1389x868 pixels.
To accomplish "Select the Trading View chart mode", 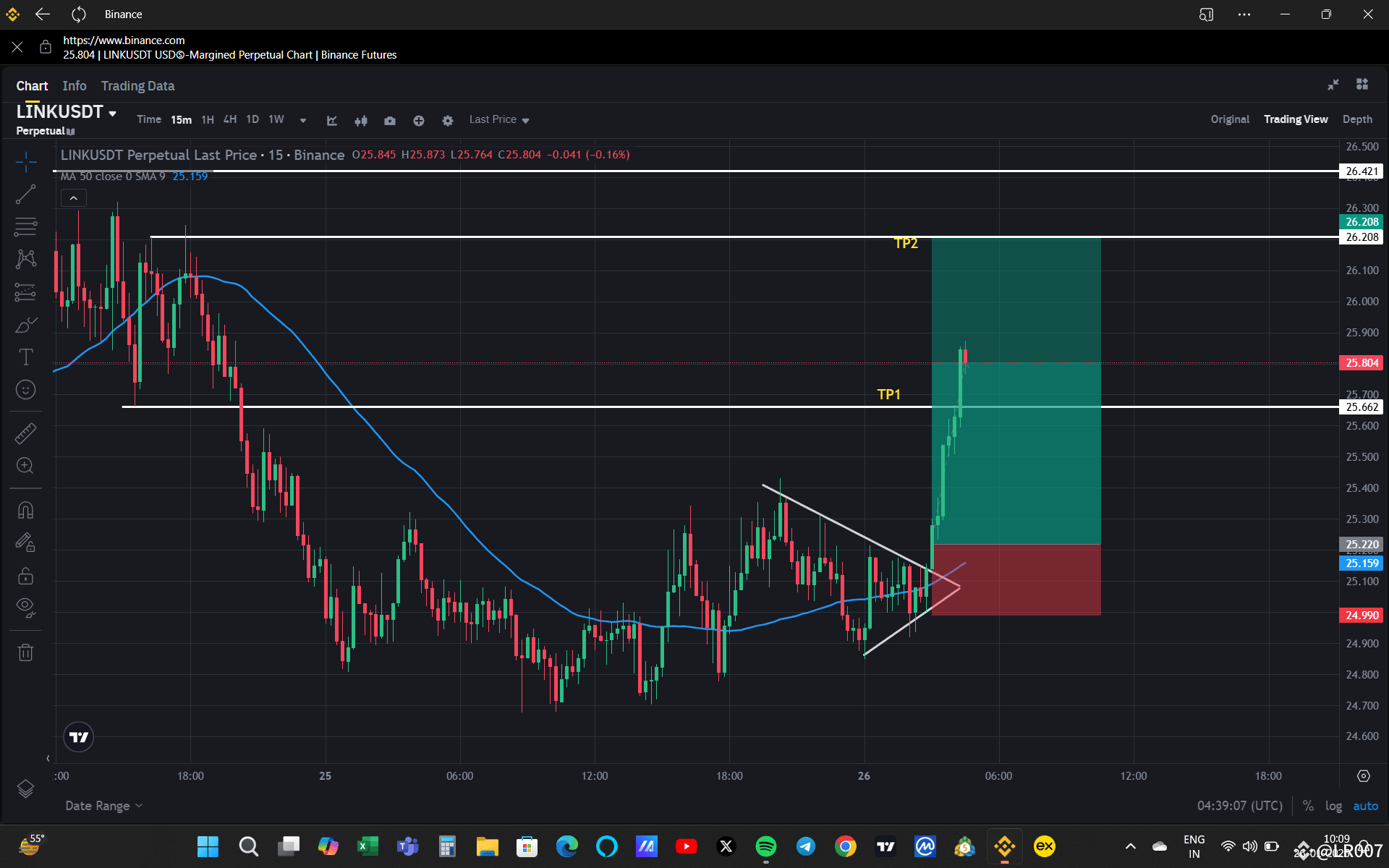I will pos(1296,119).
